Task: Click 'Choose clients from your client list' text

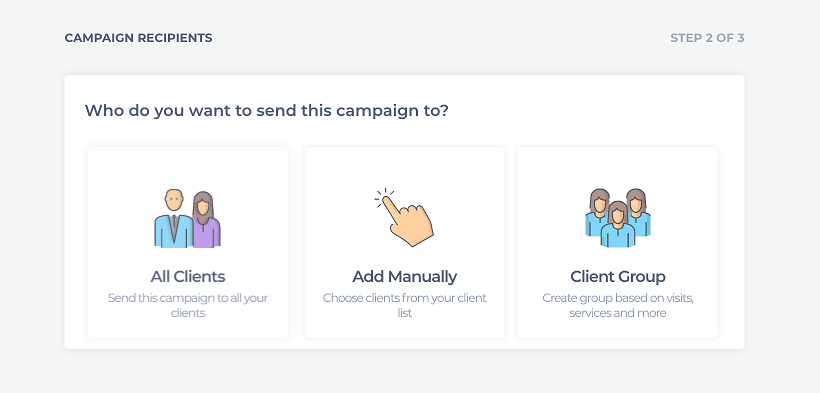Action: [x=404, y=306]
